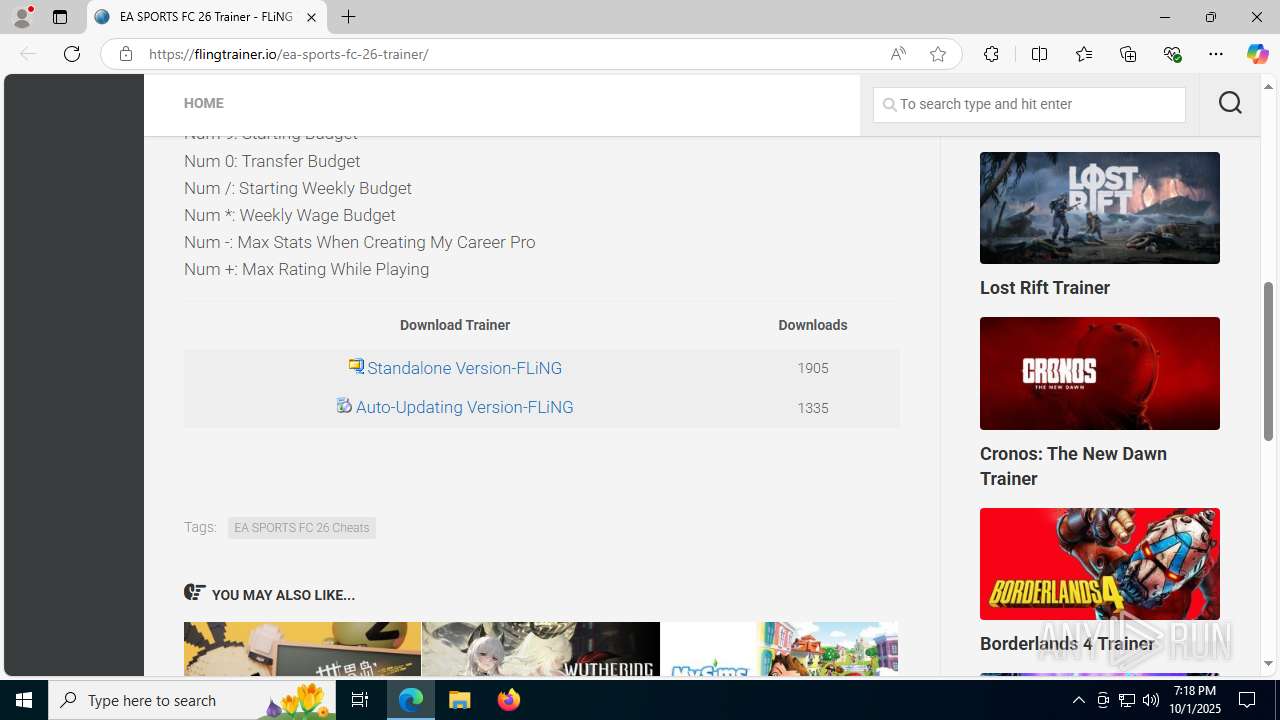Close the EA SPORTS FC 26 Trainer tab
The image size is (1280, 720).
(x=311, y=17)
